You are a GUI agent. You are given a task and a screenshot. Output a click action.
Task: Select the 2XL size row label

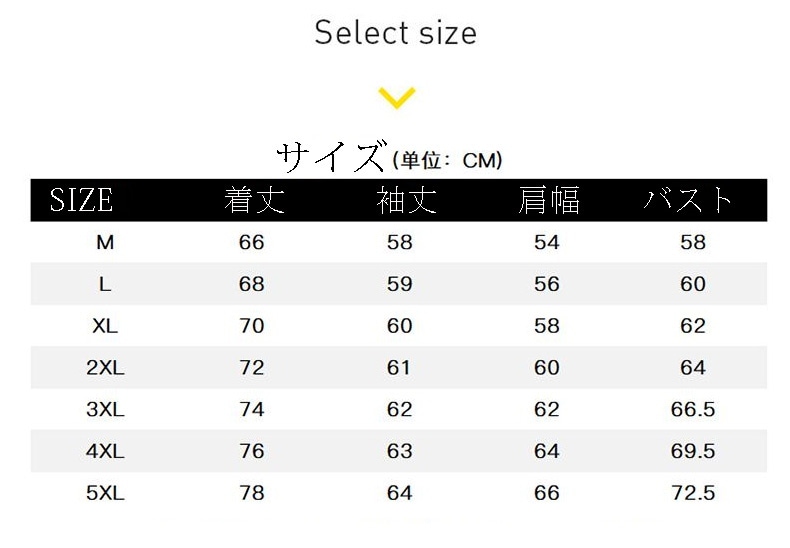click(105, 368)
